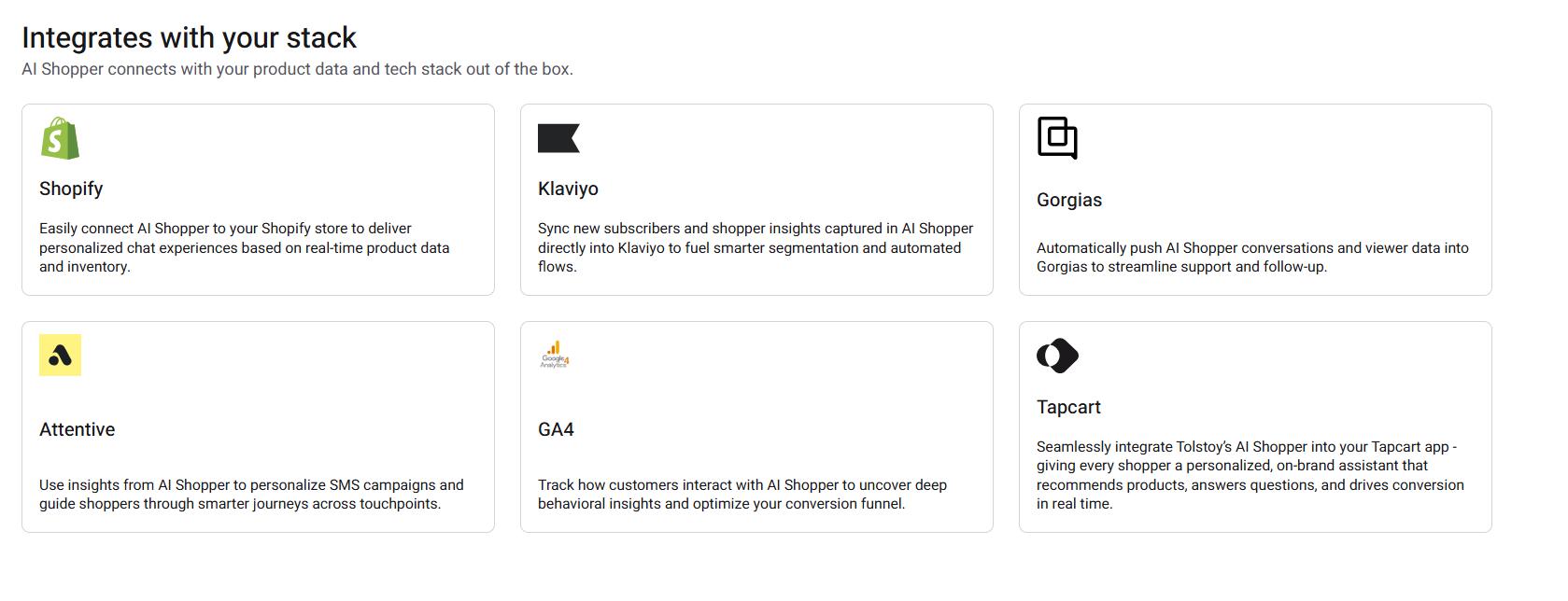Select the Gorgias icon
The image size is (1568, 601).
tap(1057, 138)
